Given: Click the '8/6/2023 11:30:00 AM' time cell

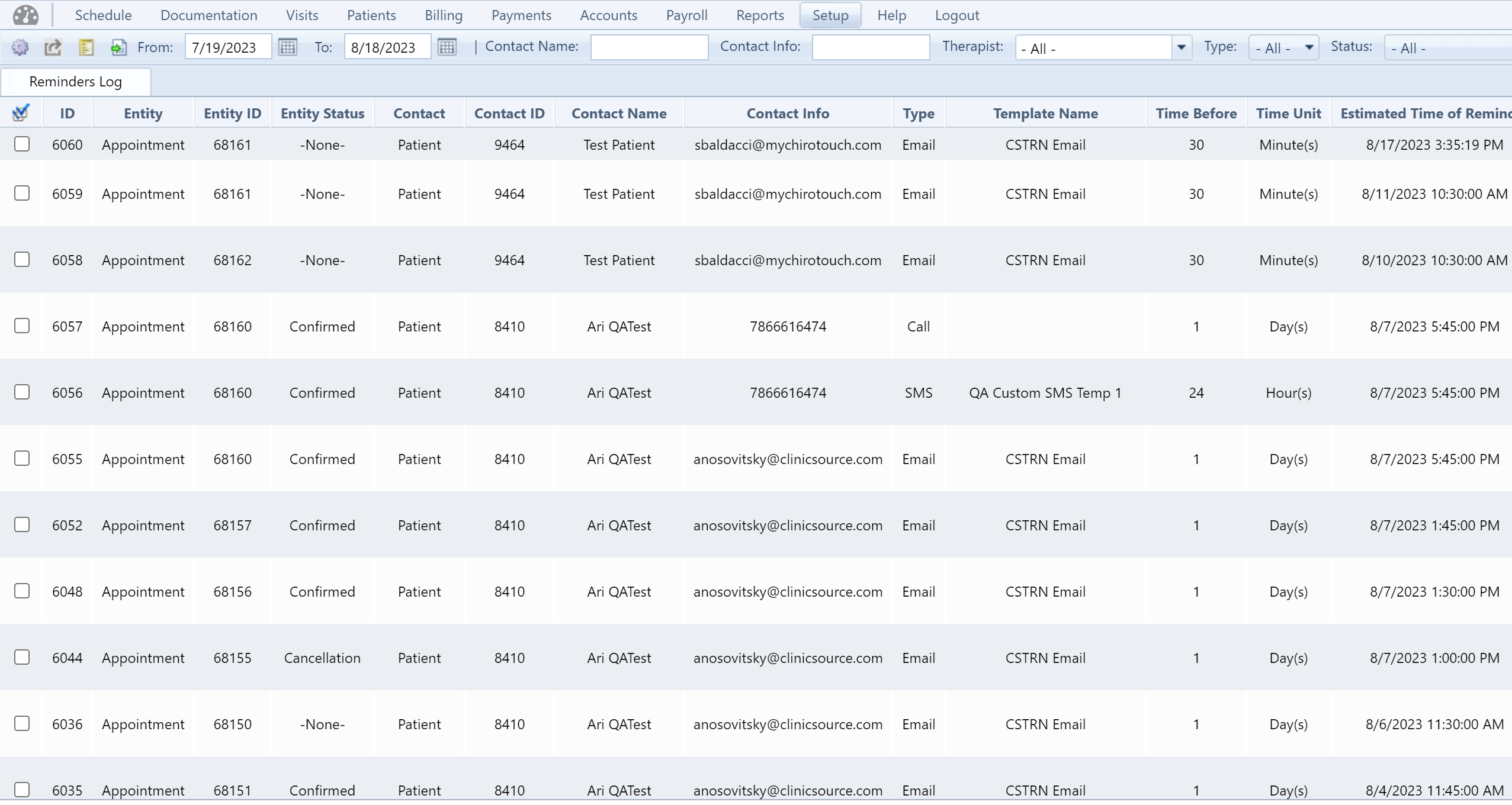Looking at the screenshot, I should coord(1434,724).
